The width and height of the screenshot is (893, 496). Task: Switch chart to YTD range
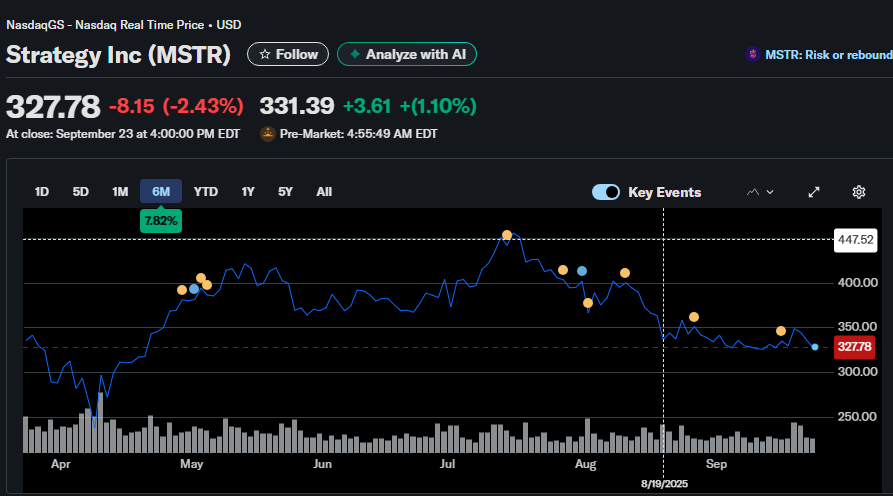(x=206, y=192)
